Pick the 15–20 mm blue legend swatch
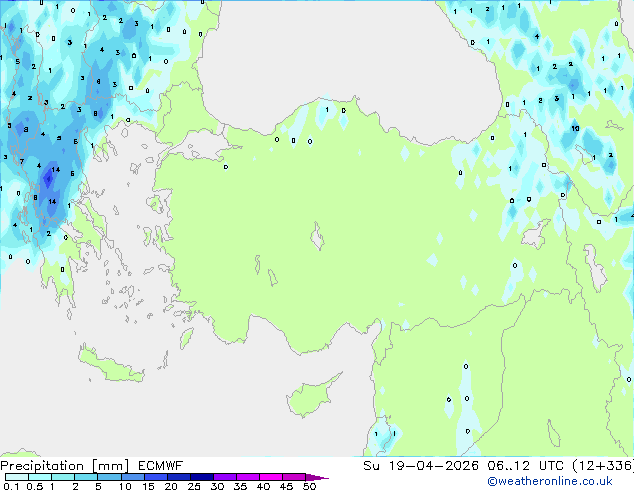This screenshot has height=490, width=634. (x=155, y=477)
